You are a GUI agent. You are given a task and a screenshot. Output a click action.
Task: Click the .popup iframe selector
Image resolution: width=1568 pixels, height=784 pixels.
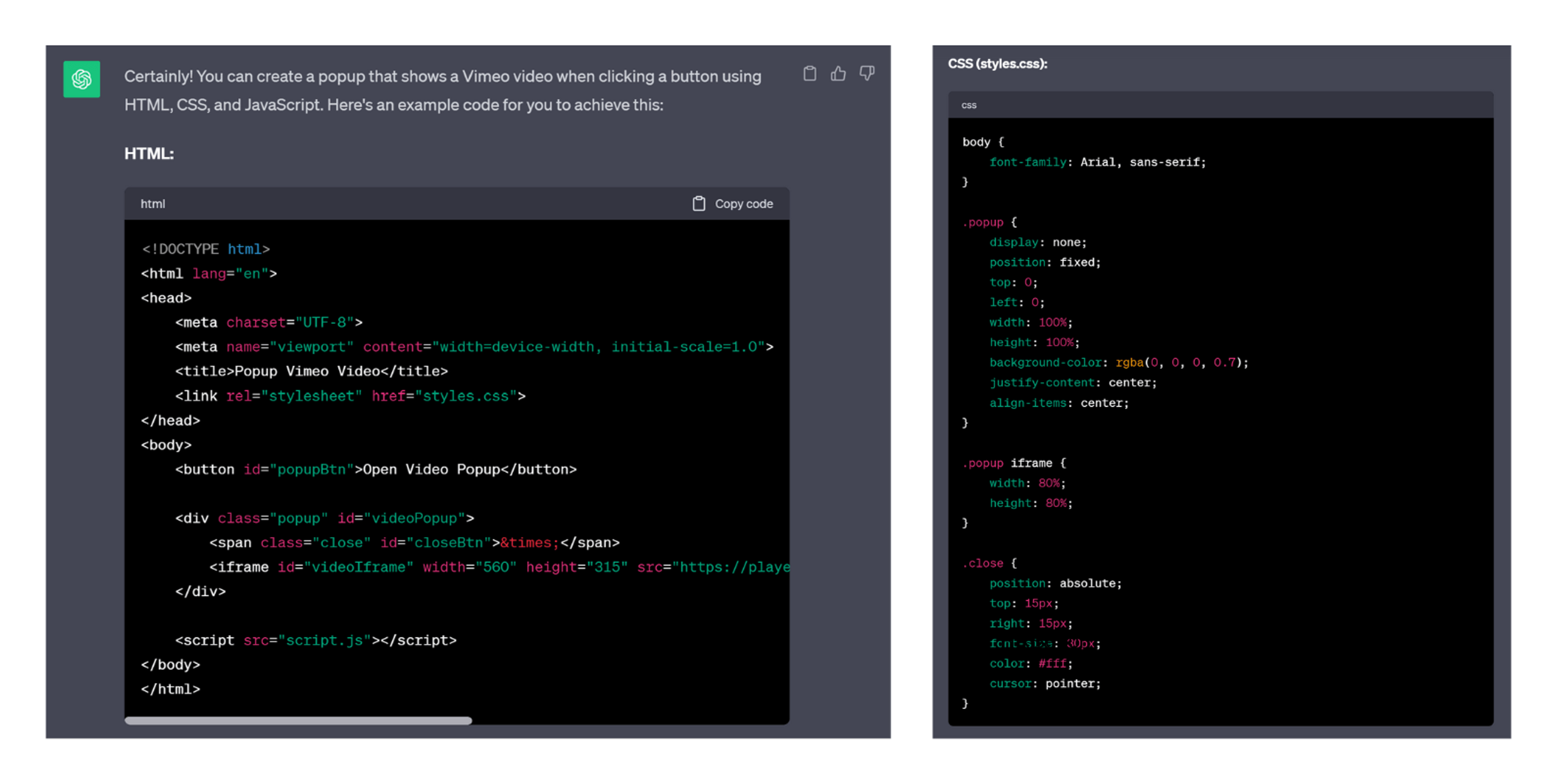pos(1008,463)
